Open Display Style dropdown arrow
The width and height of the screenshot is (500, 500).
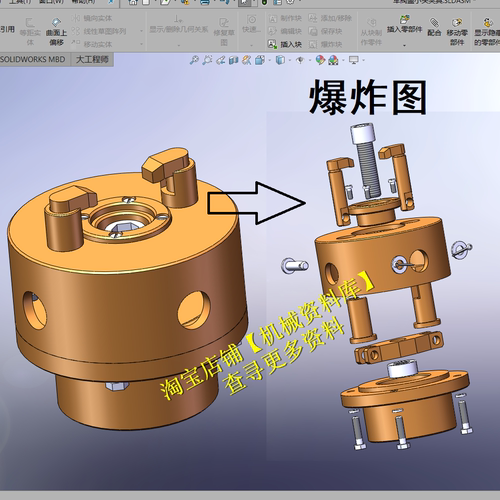pos(290,61)
